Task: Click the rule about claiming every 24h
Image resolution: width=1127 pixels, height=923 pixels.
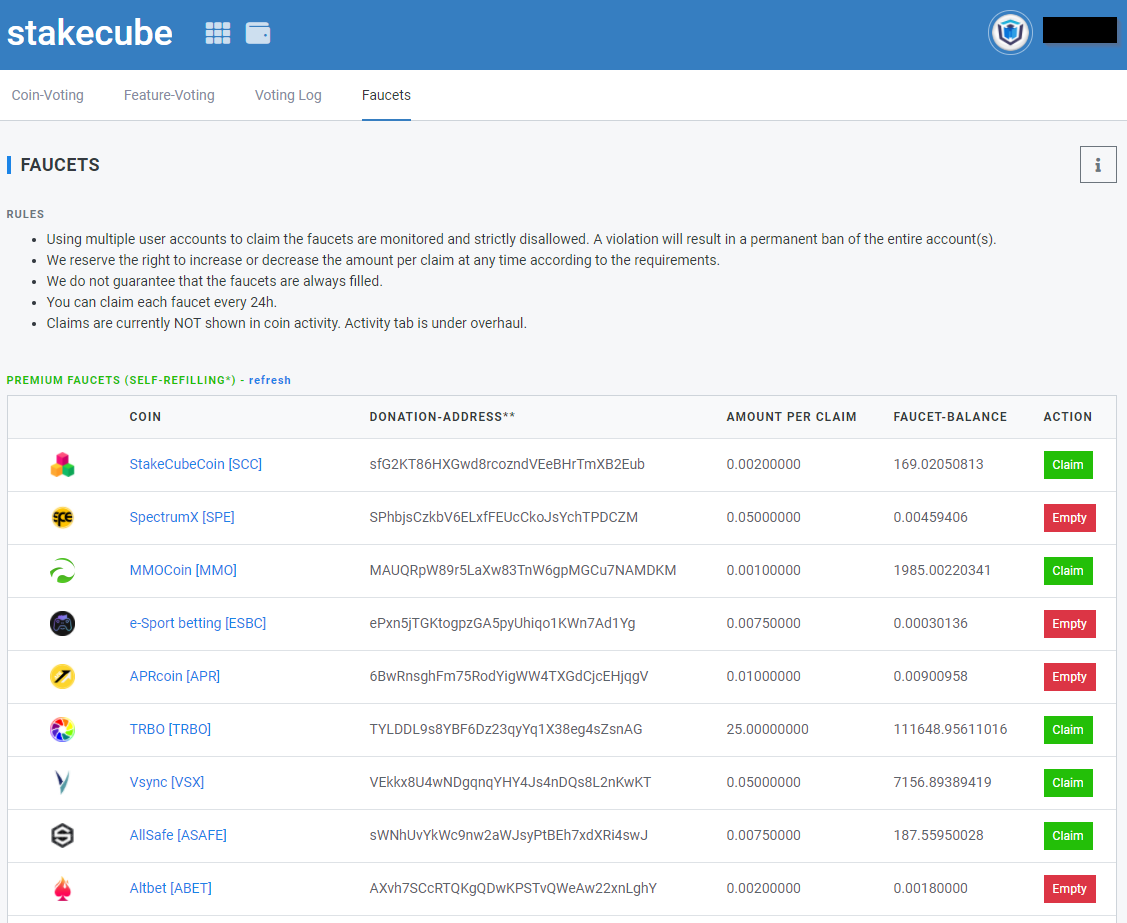Action: click(x=162, y=302)
